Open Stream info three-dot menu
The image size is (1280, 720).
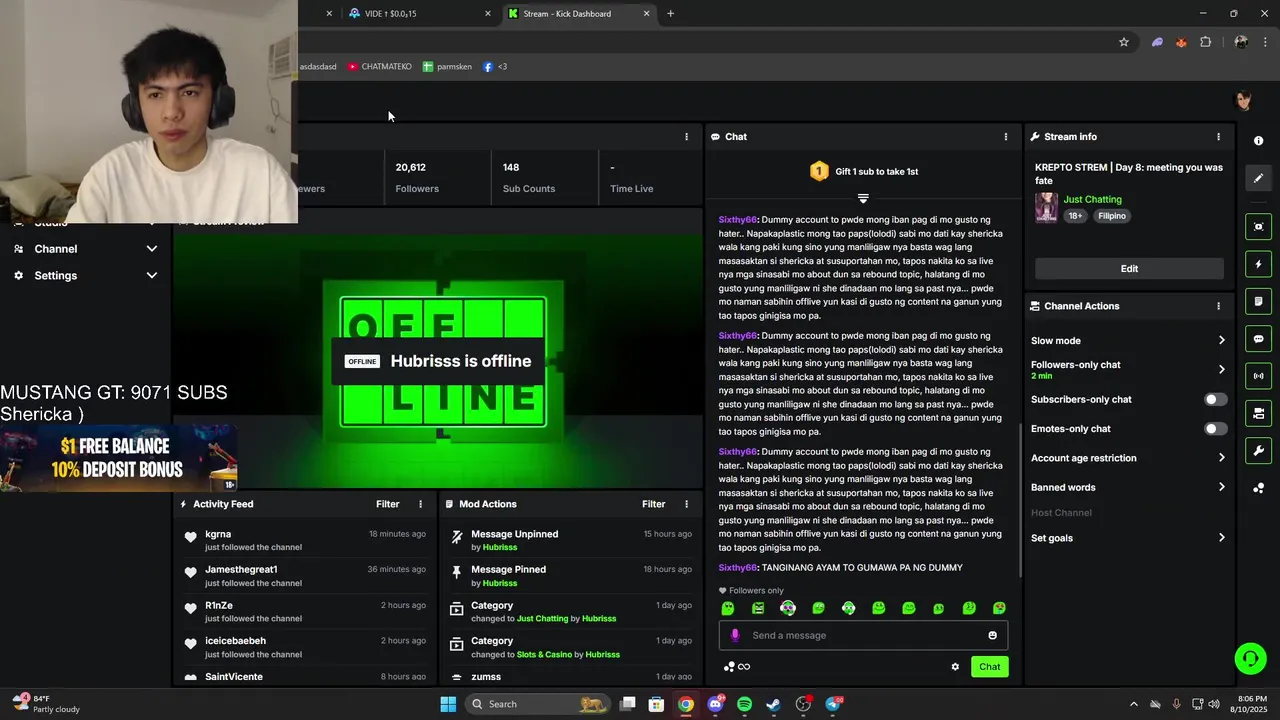coord(1218,137)
